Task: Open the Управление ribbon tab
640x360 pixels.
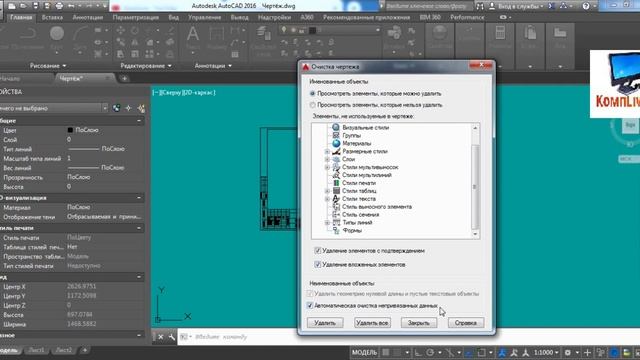Action: (204, 17)
